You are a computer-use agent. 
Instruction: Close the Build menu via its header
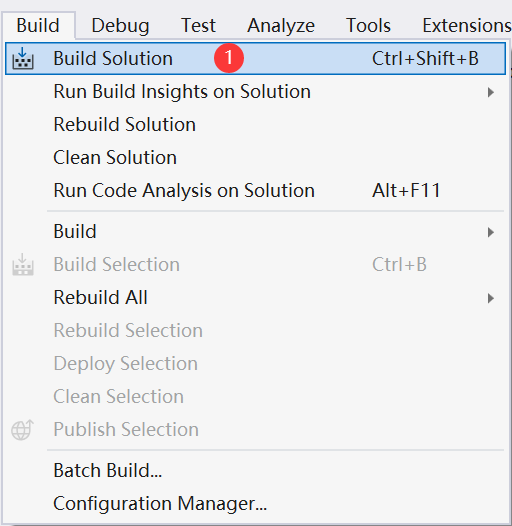[38, 25]
